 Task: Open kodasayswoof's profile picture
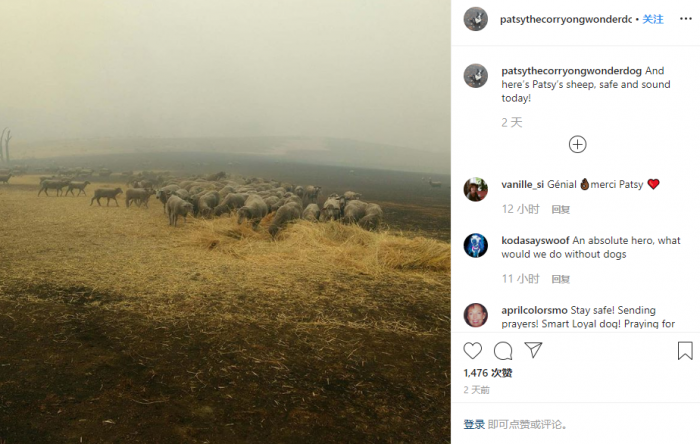[475, 245]
